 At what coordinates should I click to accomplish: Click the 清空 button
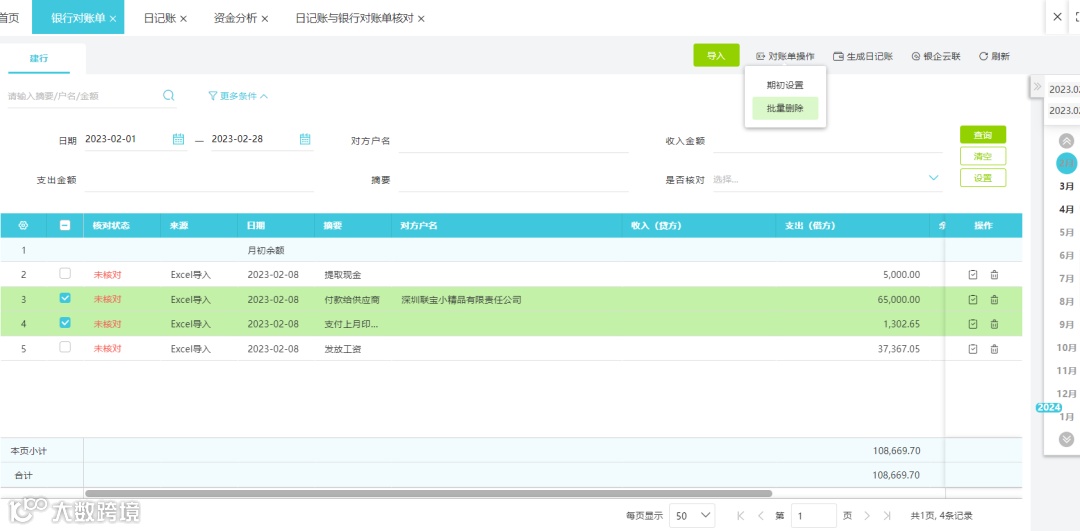point(983,156)
